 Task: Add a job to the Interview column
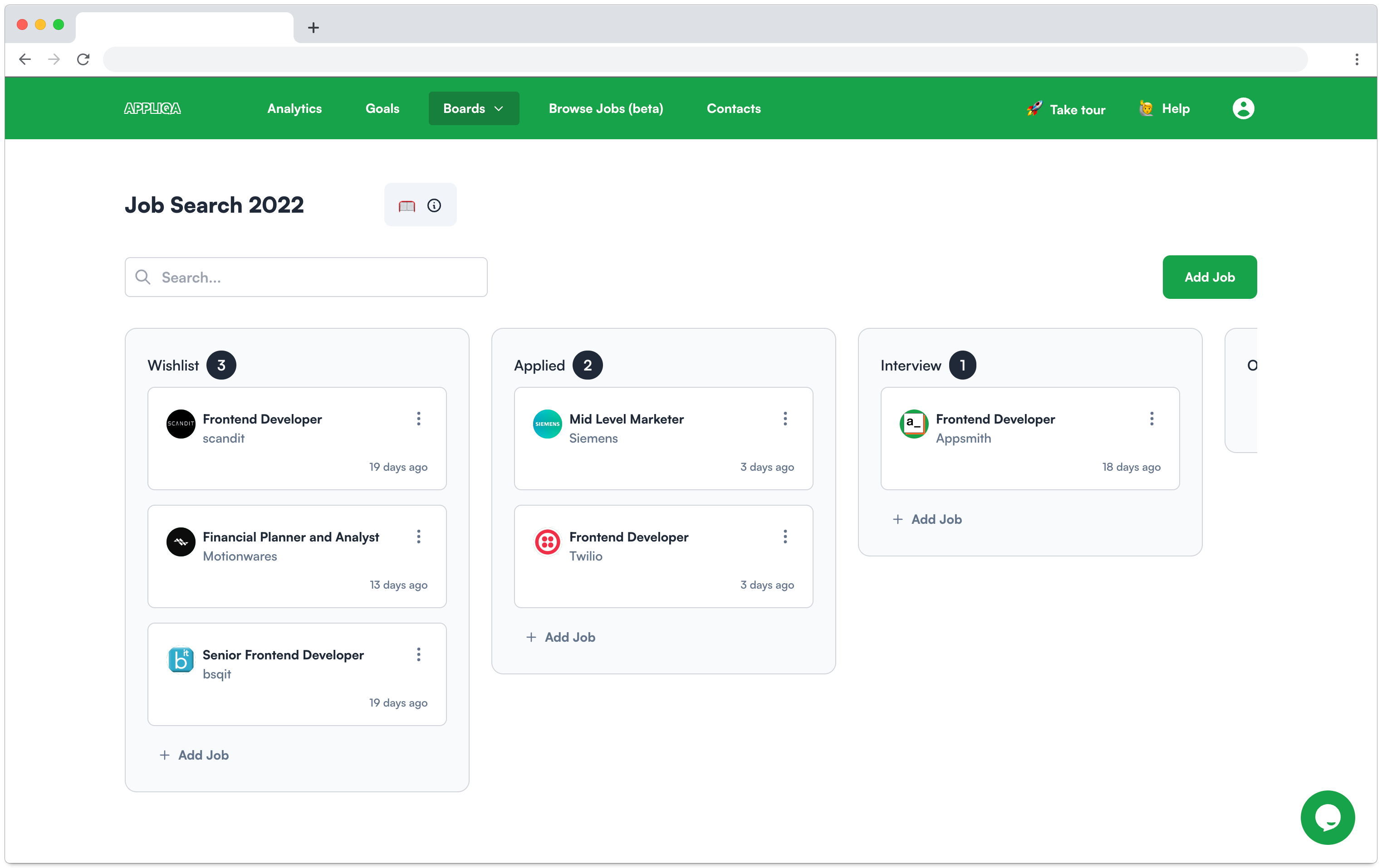(927, 519)
